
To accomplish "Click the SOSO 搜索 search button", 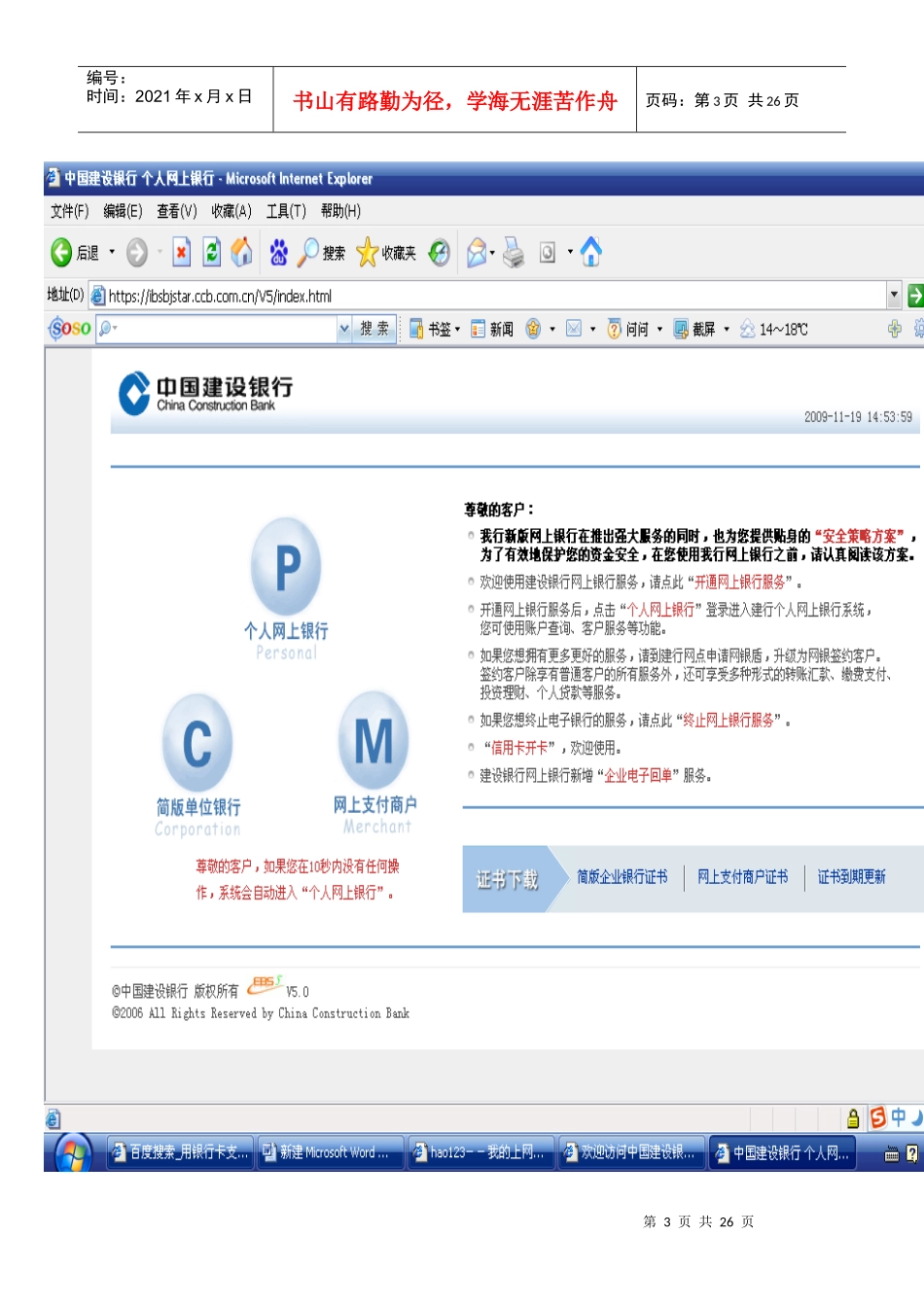I will click(x=374, y=330).
